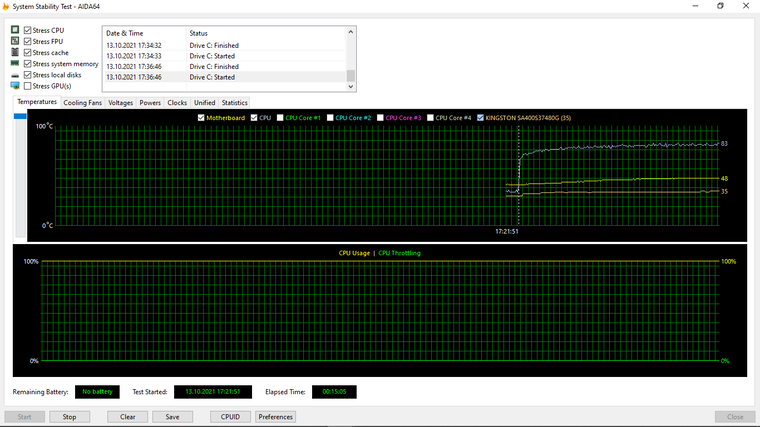Uncheck Stress system memory checkbox

(28, 63)
